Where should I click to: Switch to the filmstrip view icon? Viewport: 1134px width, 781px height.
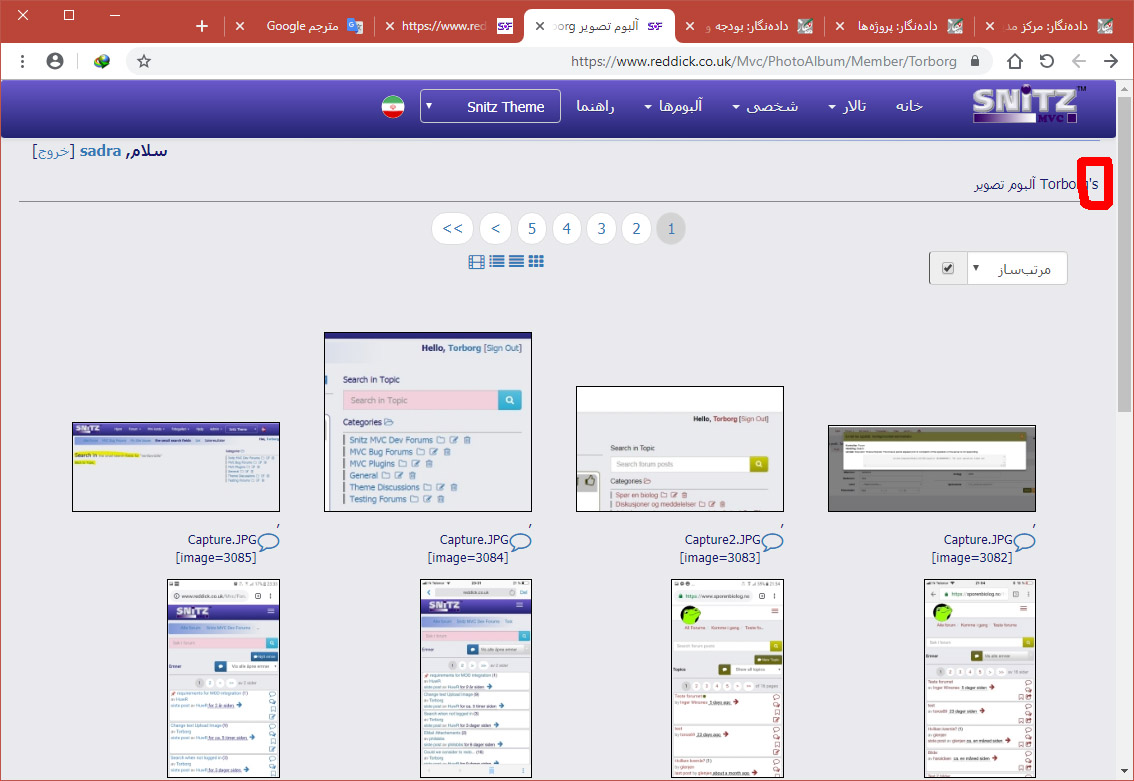pos(476,261)
